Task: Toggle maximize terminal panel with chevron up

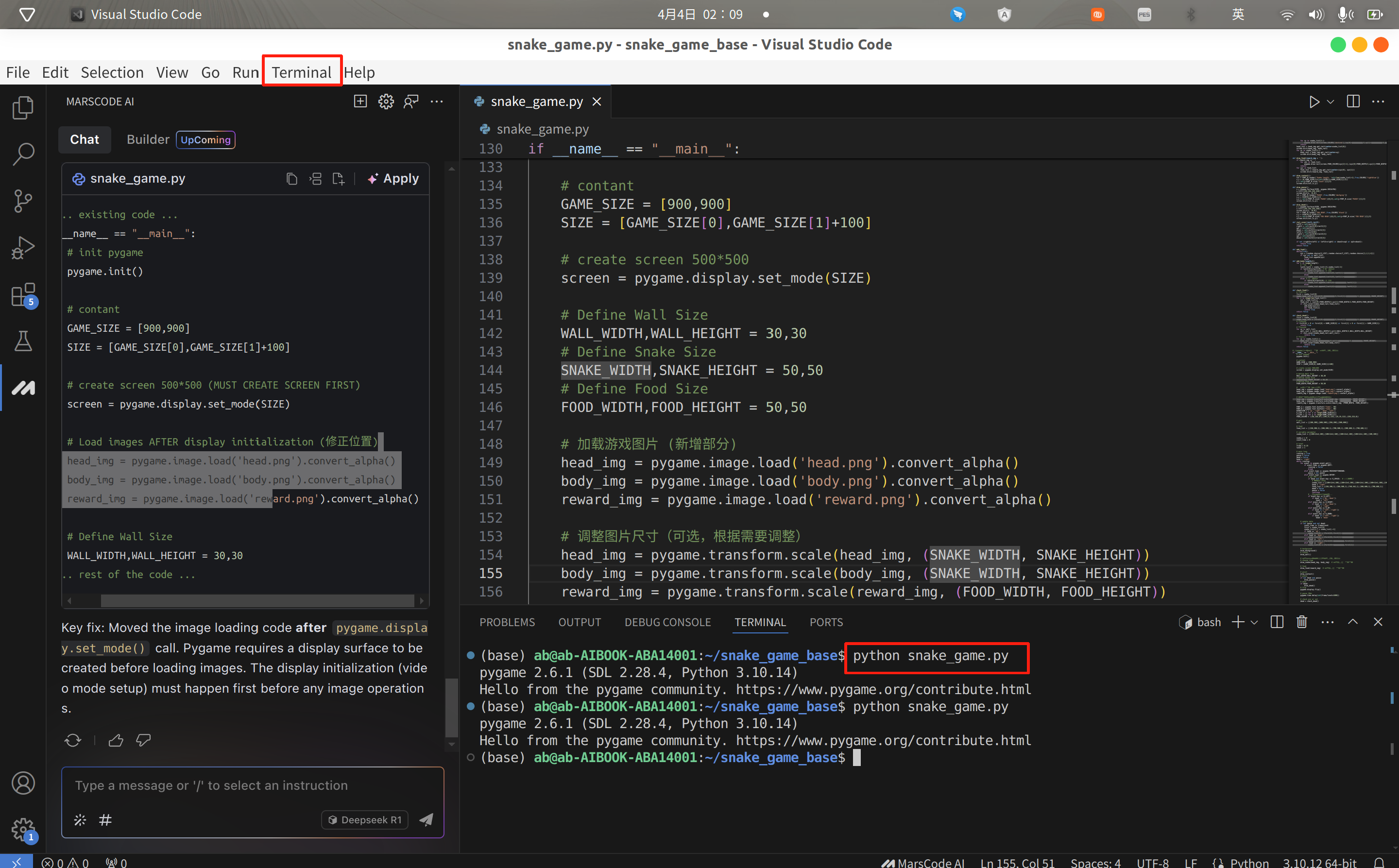Action: coord(1352,622)
